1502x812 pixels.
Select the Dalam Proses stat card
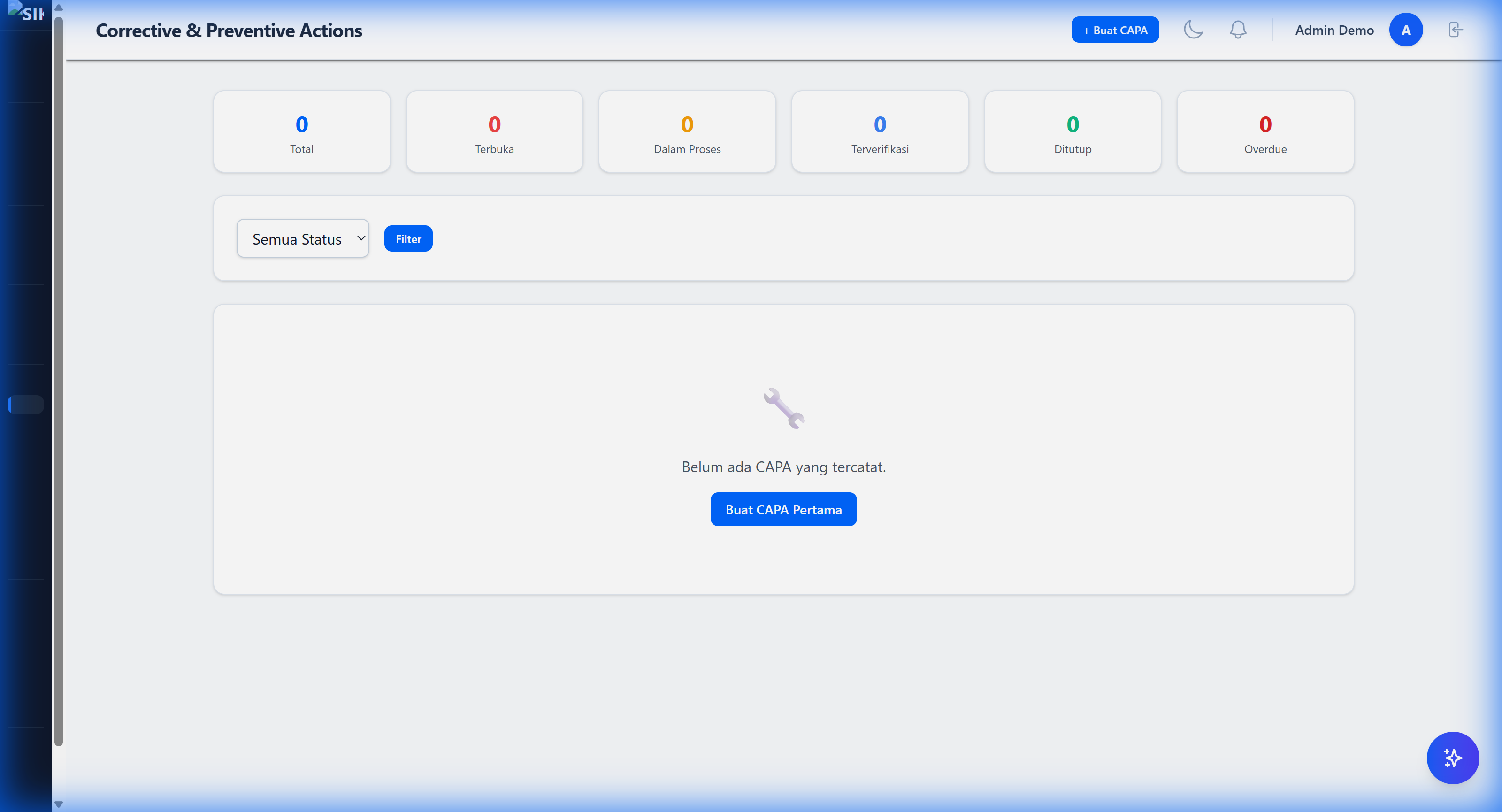tap(687, 132)
